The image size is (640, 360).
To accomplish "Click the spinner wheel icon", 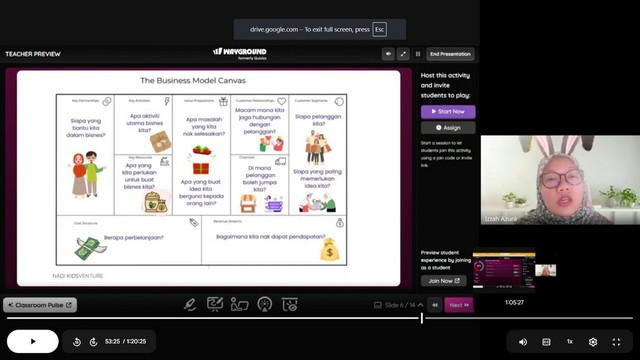I will coord(265,304).
